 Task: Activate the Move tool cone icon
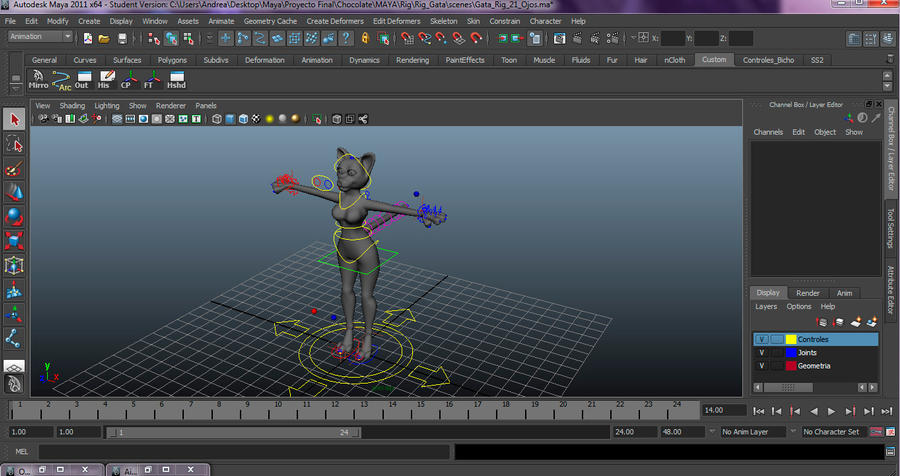tap(14, 192)
